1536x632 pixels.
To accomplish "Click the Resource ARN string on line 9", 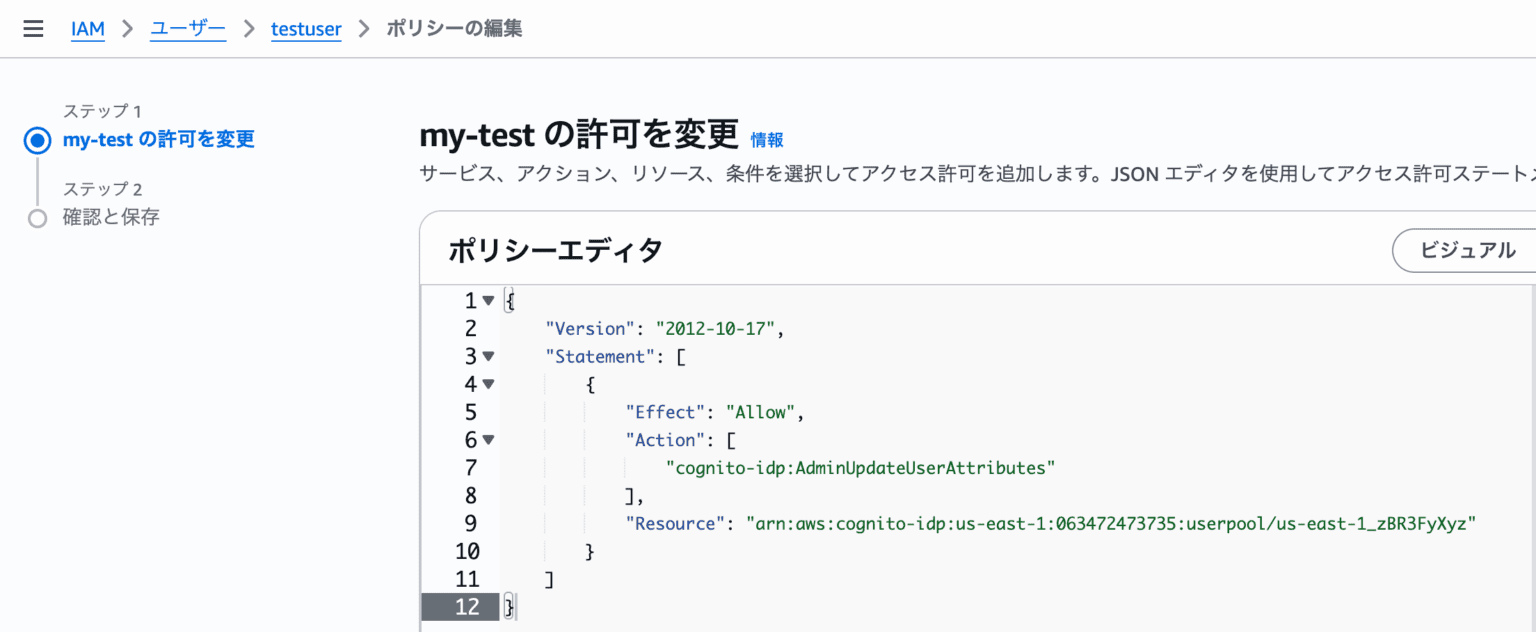I will [1110, 523].
